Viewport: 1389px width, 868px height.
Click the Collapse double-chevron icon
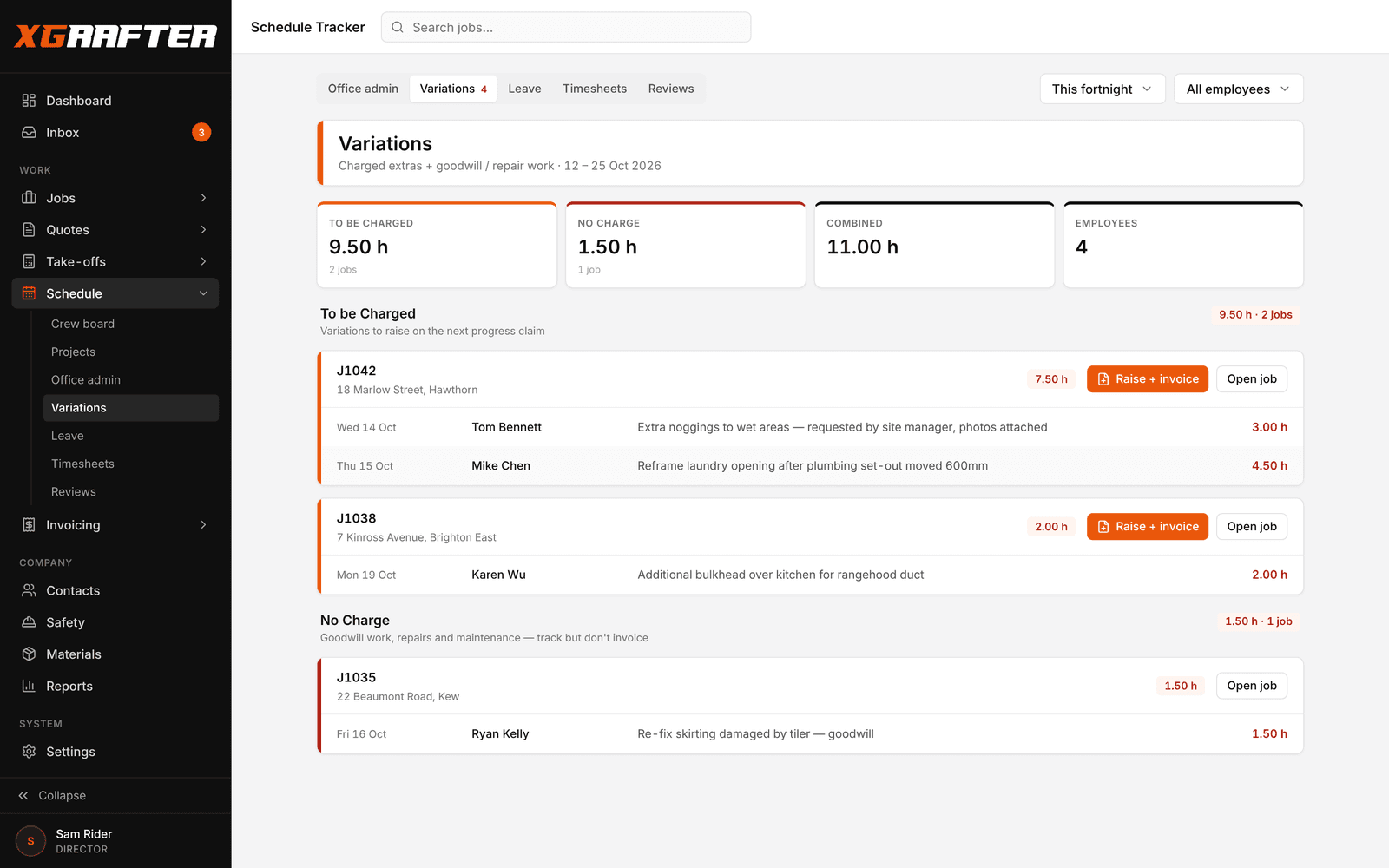[x=23, y=796]
